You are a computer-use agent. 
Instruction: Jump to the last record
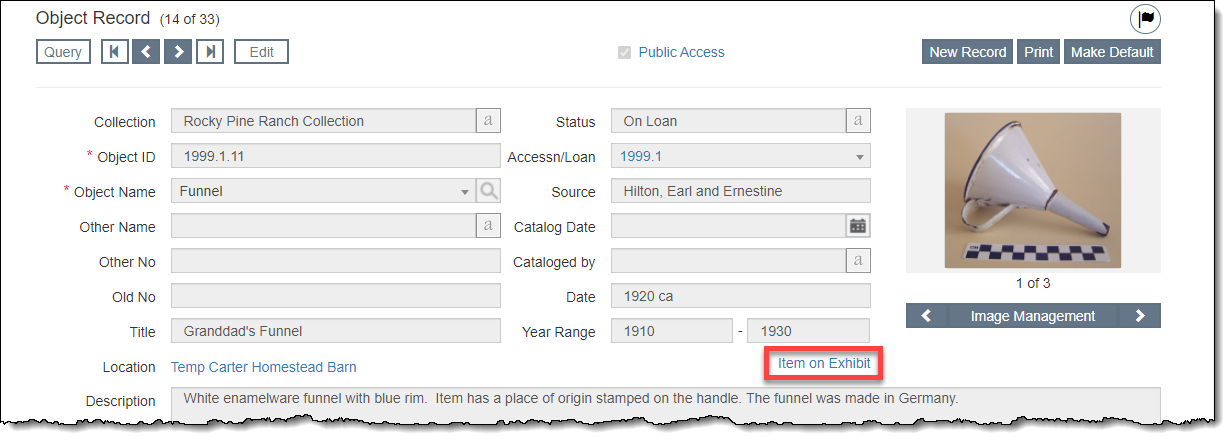tap(210, 52)
